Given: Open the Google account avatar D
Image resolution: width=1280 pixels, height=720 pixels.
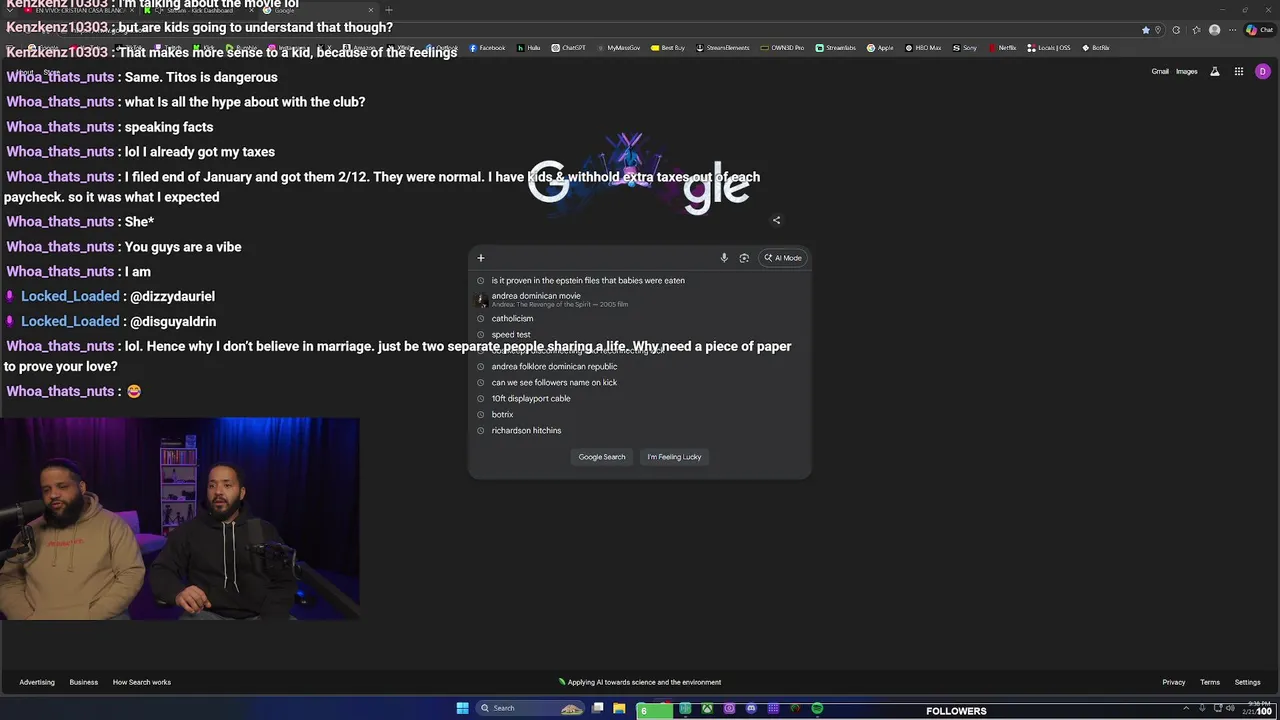Looking at the screenshot, I should click(x=1262, y=71).
